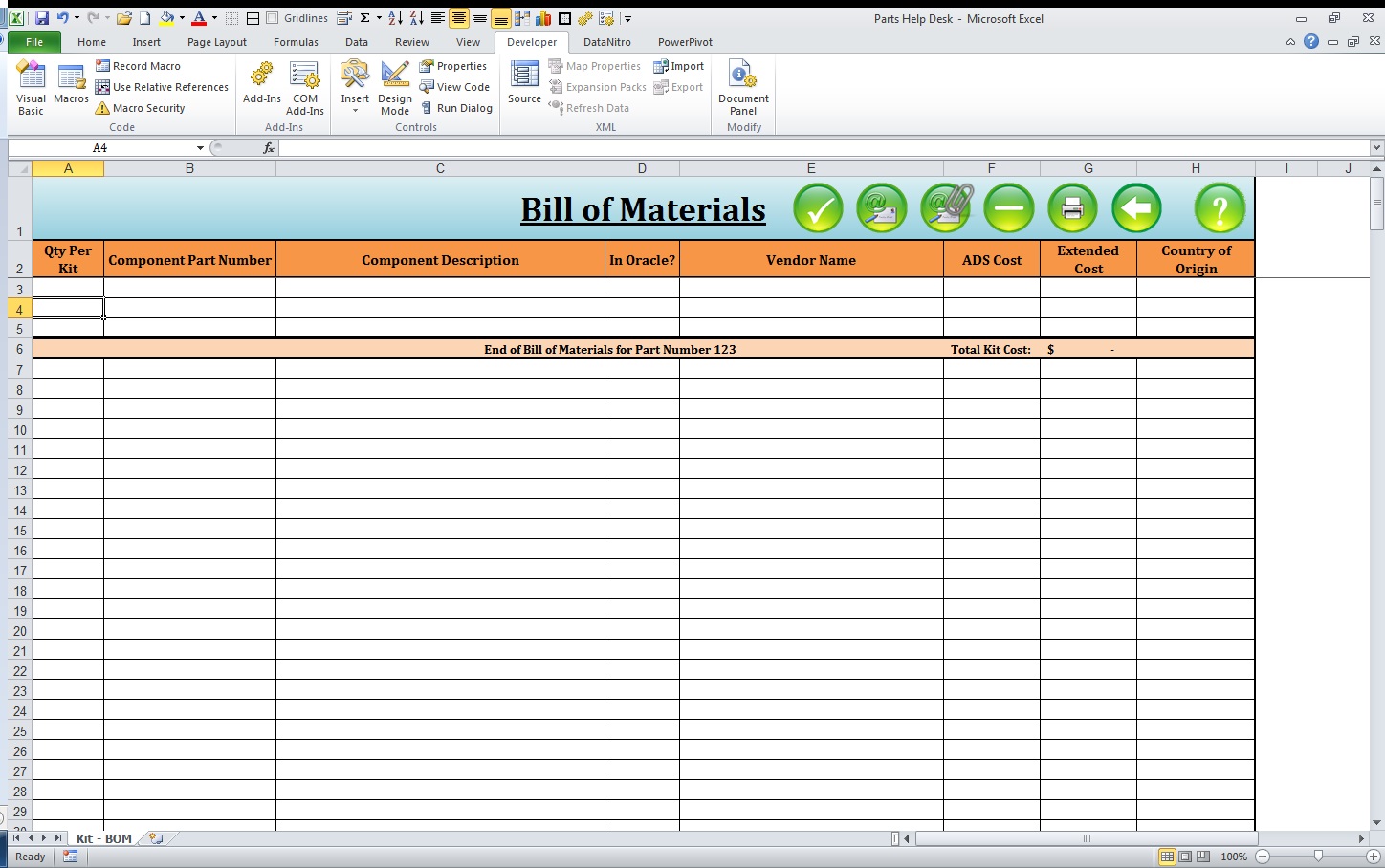Switch to the DataNitro tab
This screenshot has width=1385, height=868.
(607, 42)
